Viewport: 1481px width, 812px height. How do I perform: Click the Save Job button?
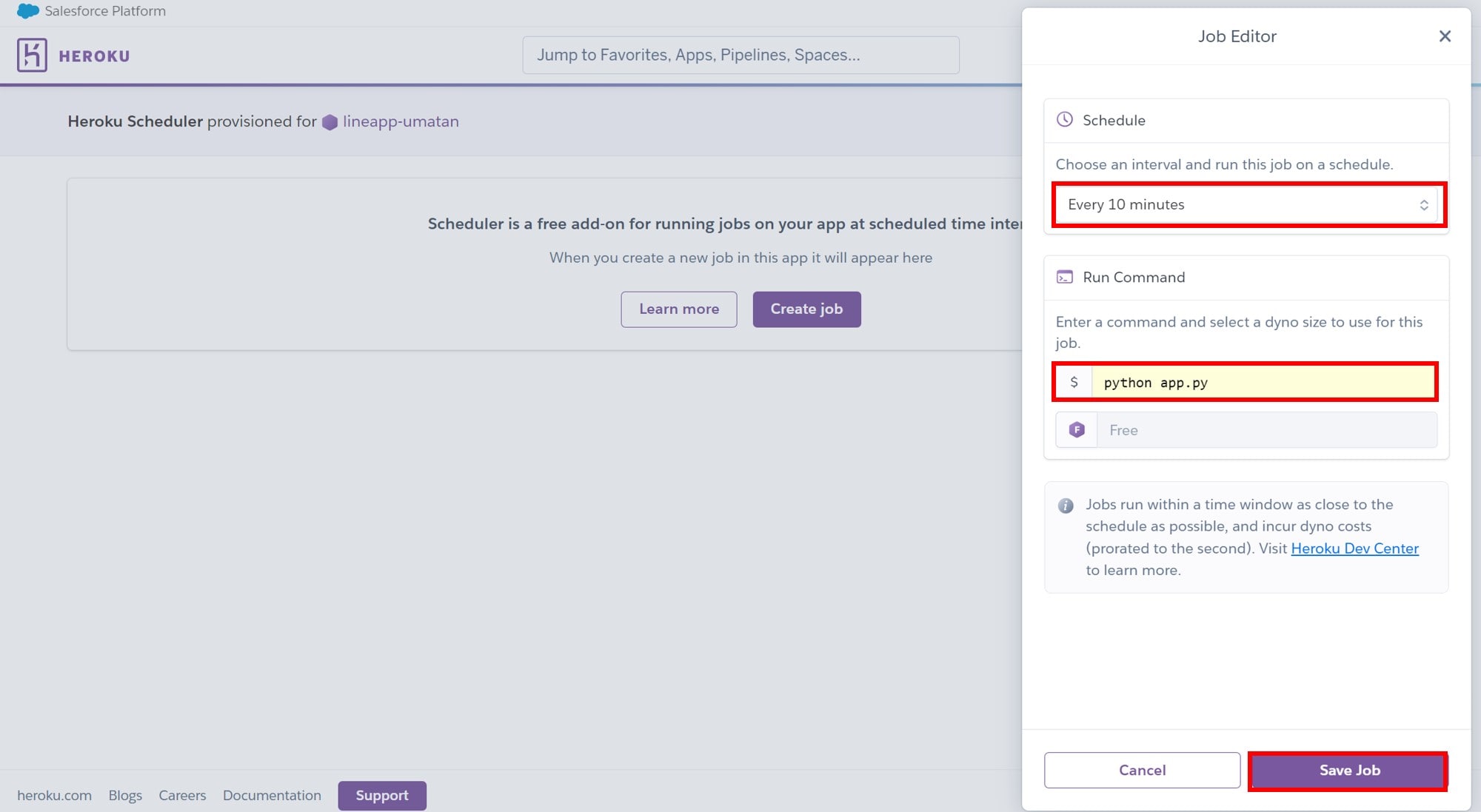1348,771
